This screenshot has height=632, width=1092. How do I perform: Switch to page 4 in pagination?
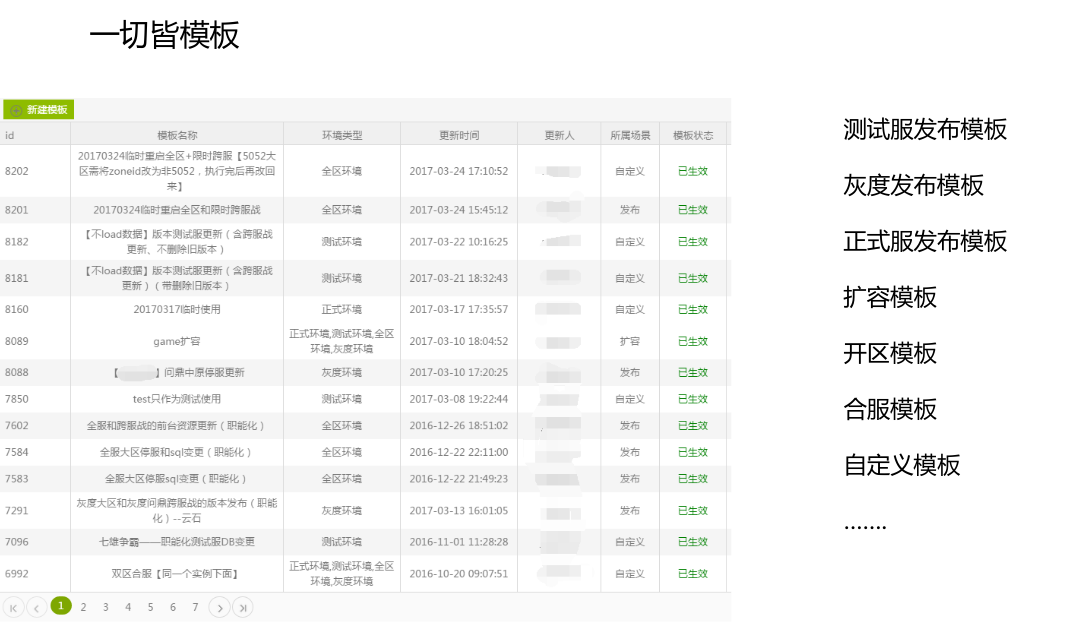coord(128,607)
